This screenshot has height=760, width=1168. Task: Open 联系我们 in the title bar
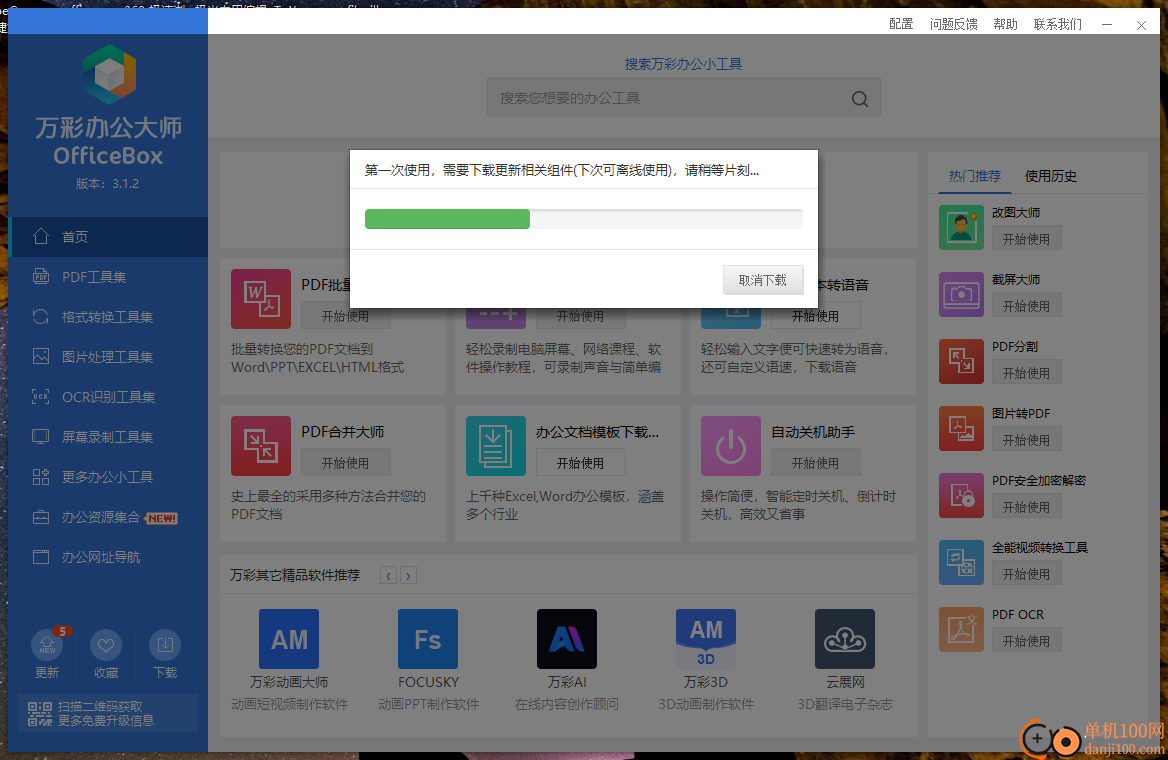point(1058,24)
